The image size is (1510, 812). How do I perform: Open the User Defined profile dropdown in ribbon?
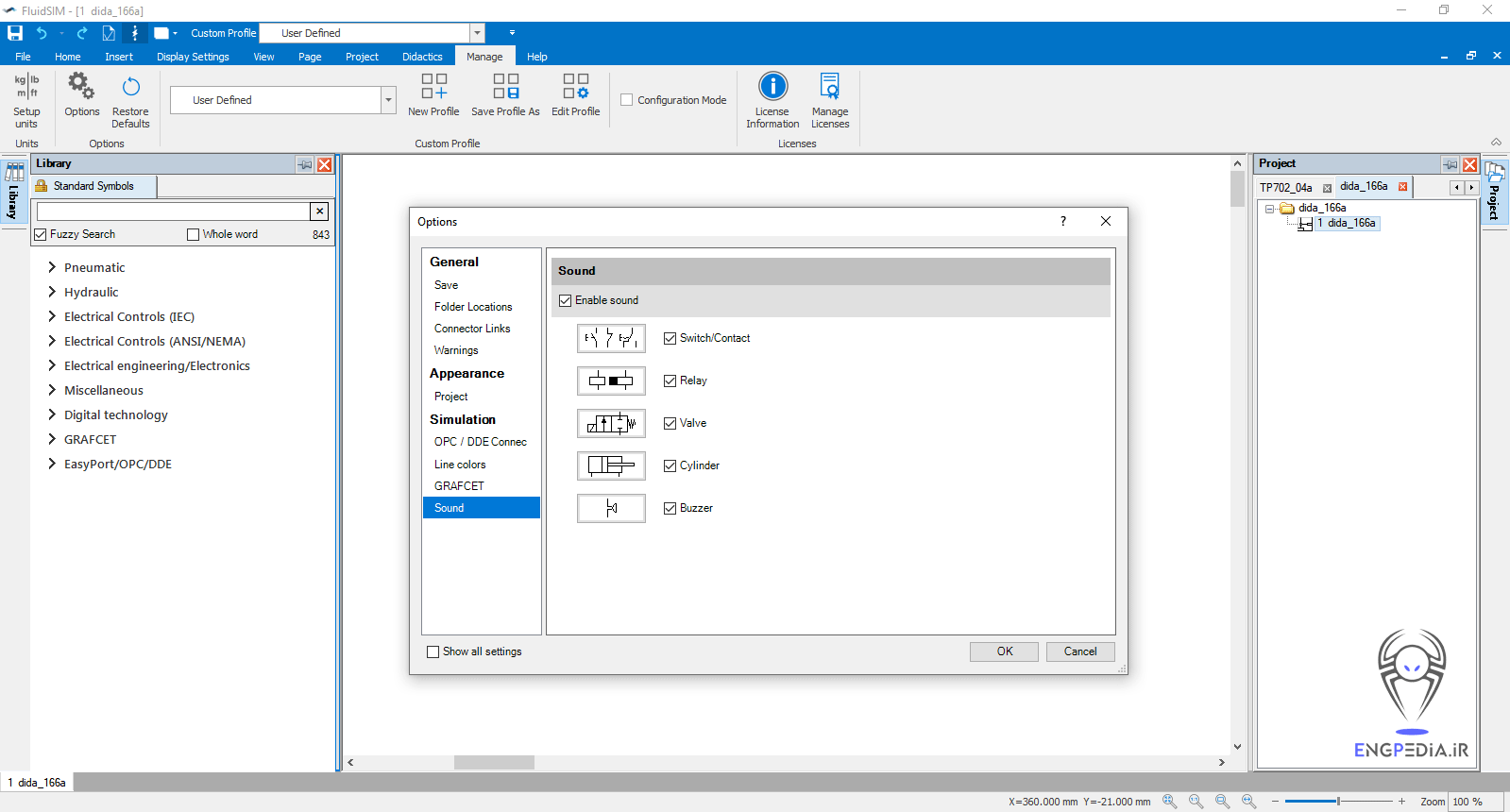coord(388,100)
